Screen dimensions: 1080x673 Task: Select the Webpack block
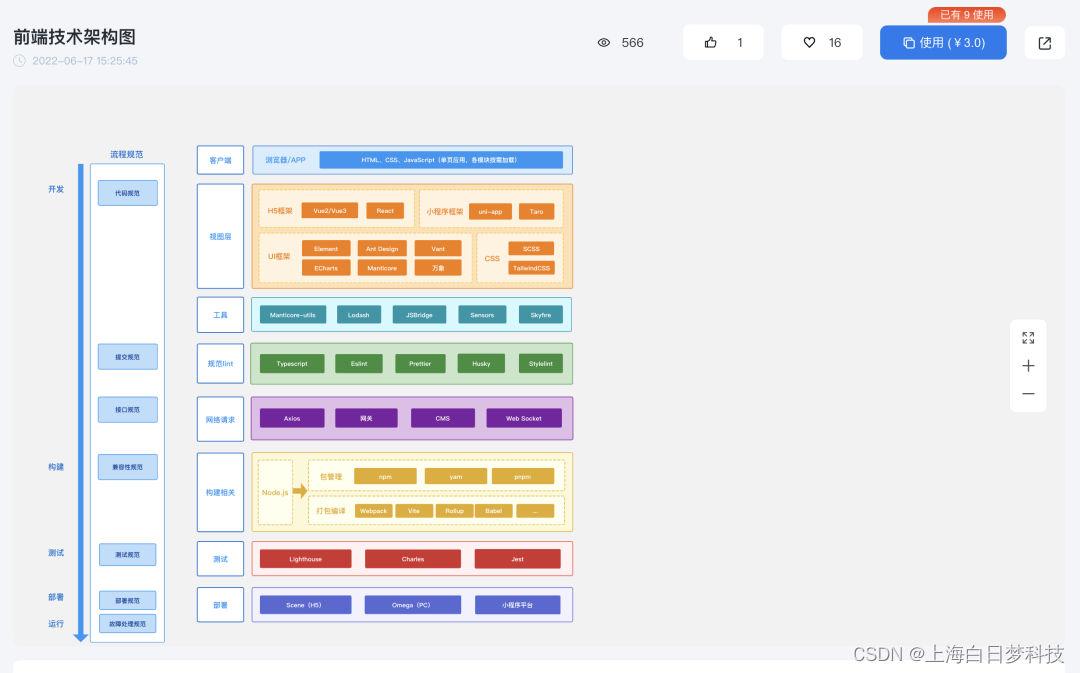[x=373, y=511]
